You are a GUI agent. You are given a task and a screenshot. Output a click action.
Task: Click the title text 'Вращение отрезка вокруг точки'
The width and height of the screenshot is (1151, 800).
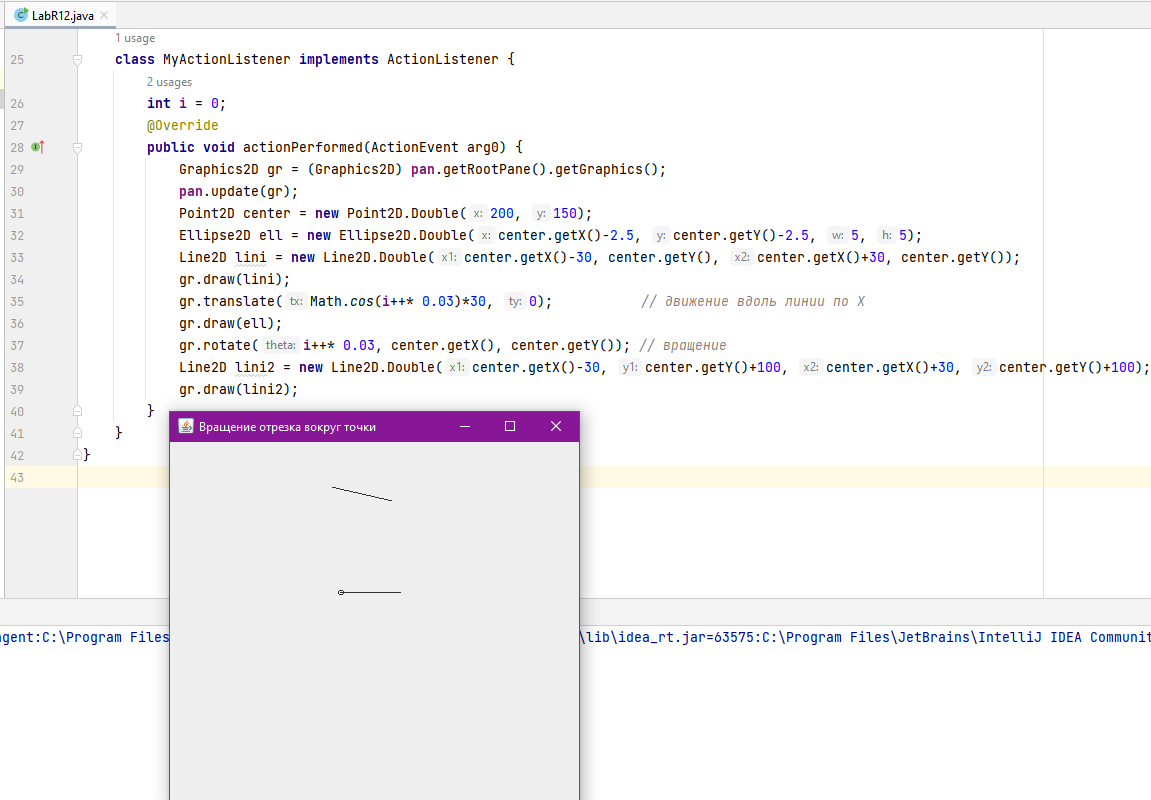[x=287, y=427]
